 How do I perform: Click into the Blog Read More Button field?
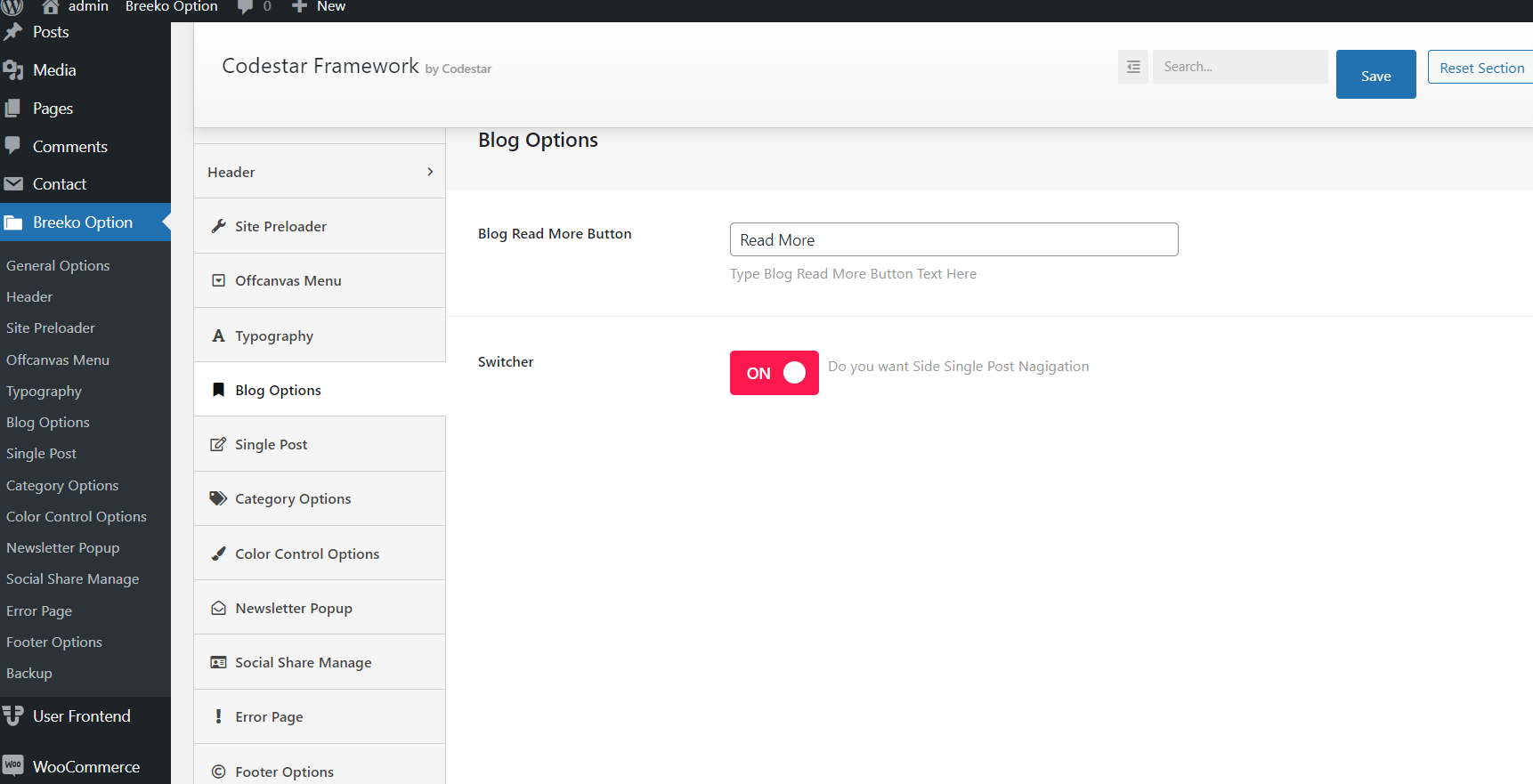click(x=953, y=239)
